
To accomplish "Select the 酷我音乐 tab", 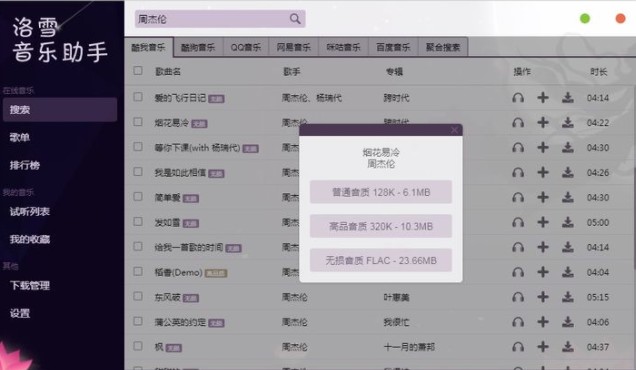I will (x=148, y=47).
